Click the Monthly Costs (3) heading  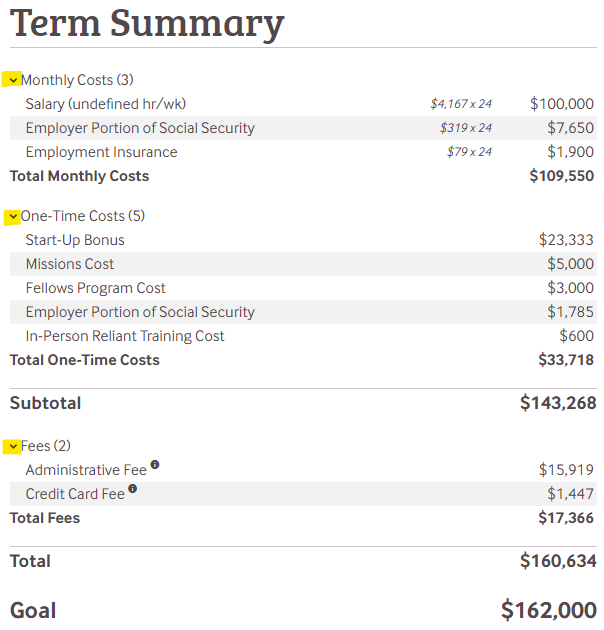[x=77, y=80]
